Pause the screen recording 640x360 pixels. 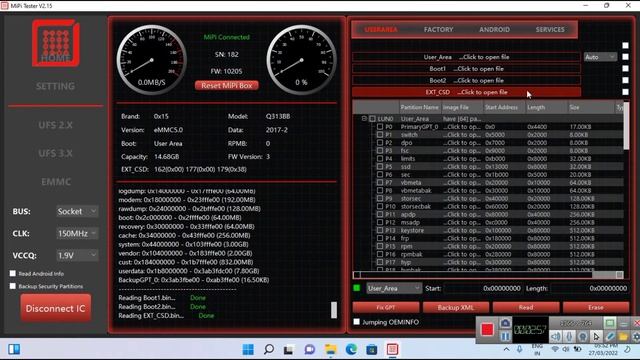[x=505, y=336]
